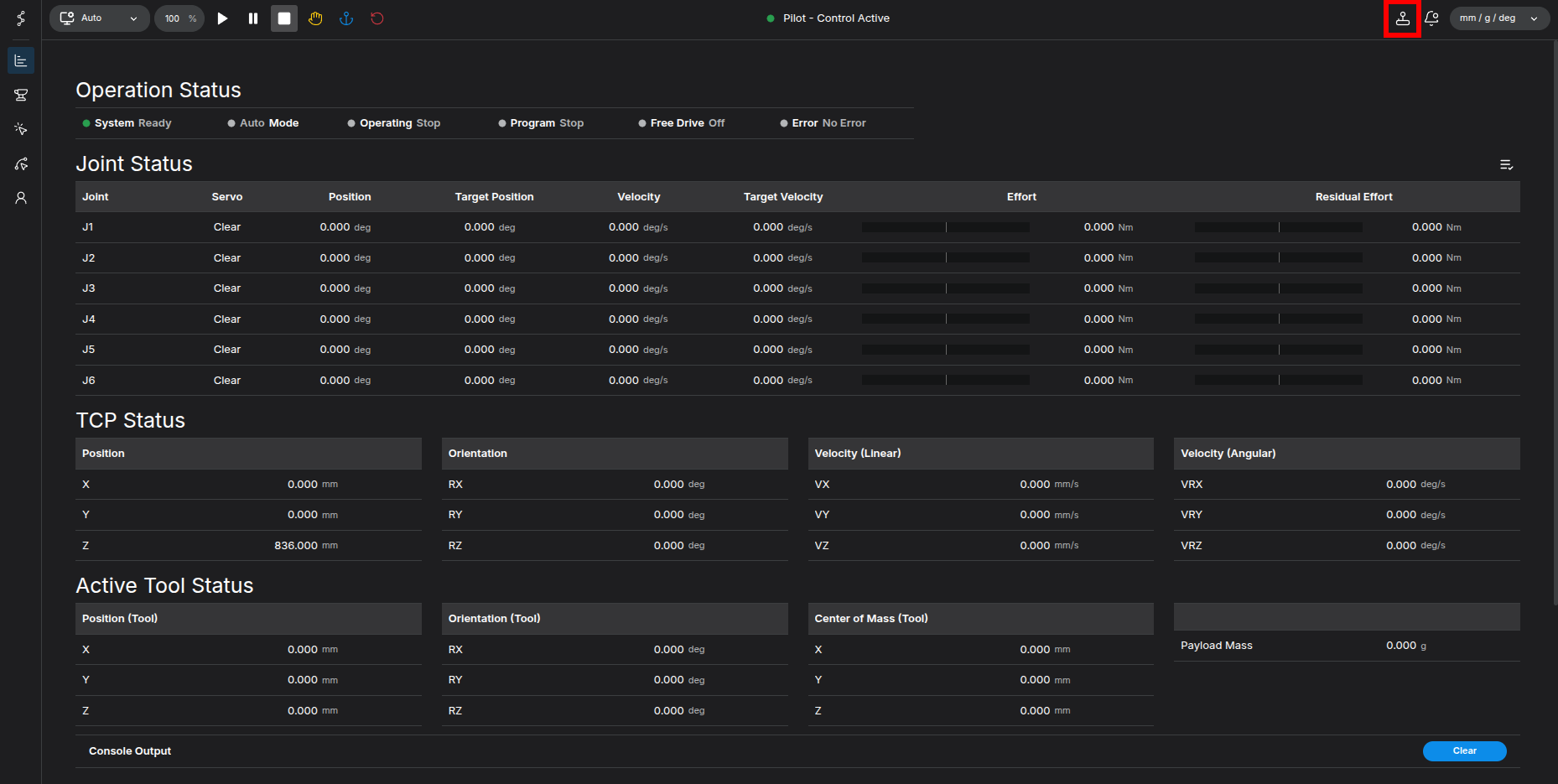The image size is (1558, 784).
Task: Click the red reset arrow icon
Action: point(377,18)
